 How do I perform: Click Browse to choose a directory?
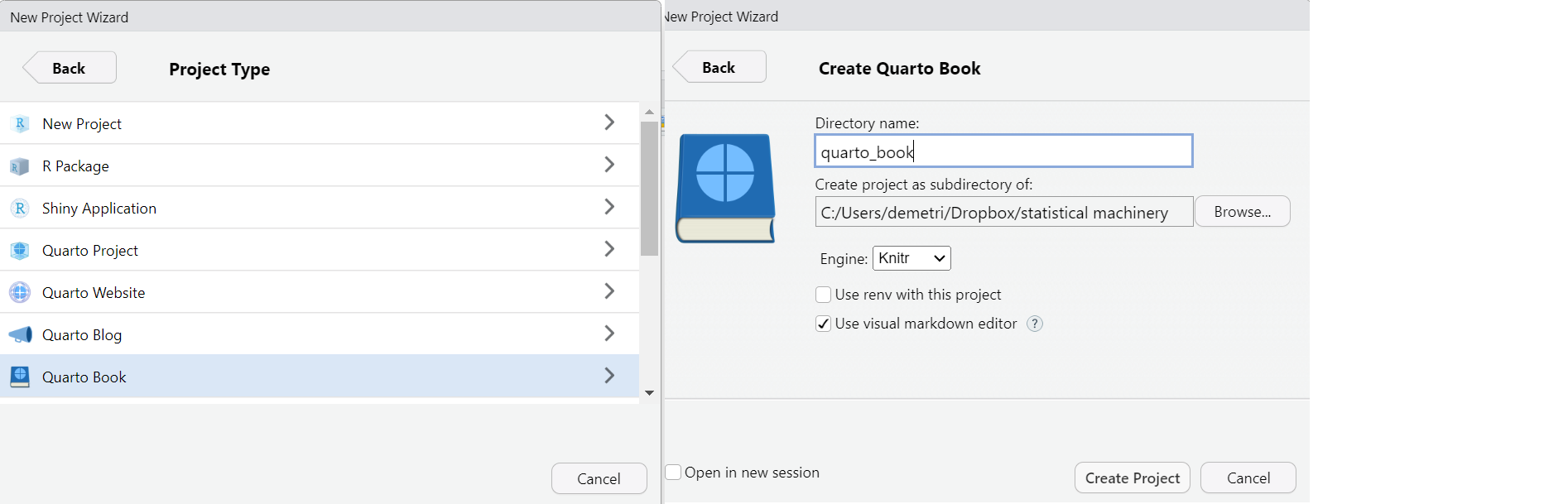[x=1242, y=212]
